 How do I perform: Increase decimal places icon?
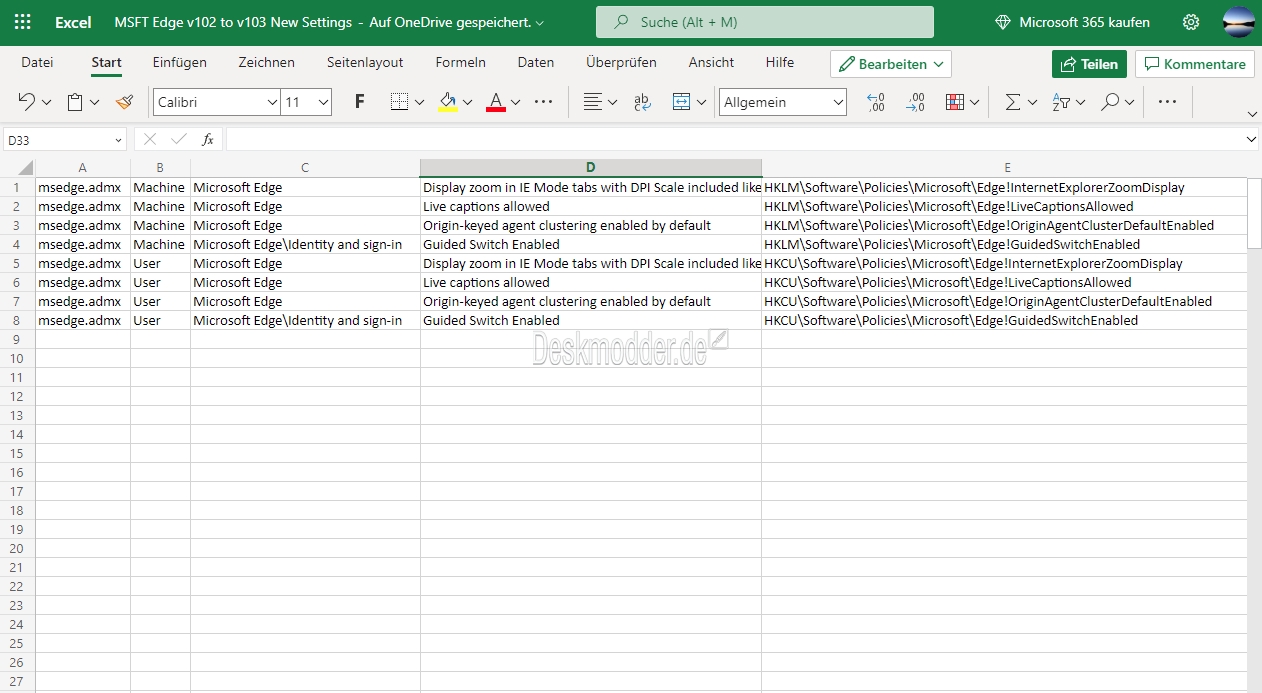[x=915, y=102]
